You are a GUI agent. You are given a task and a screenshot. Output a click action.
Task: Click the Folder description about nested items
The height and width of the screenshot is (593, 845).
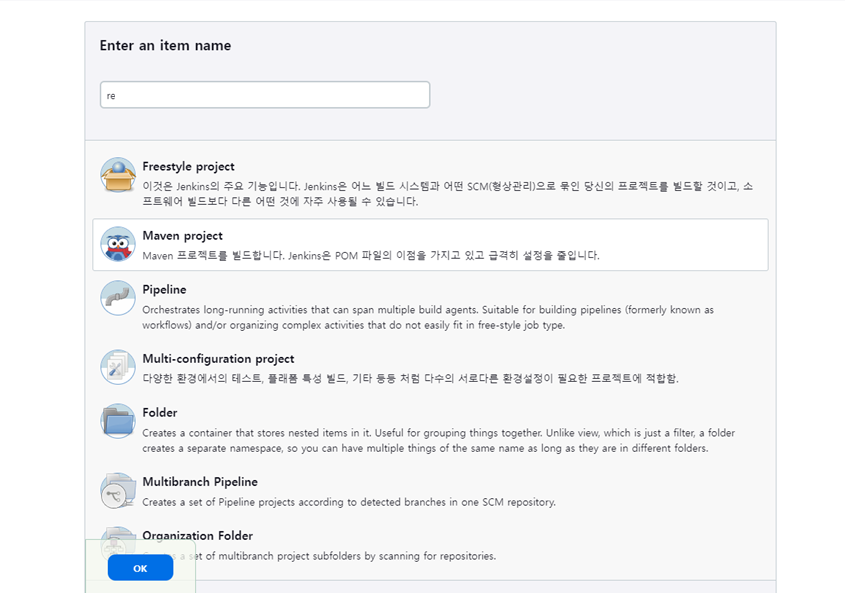[x=439, y=440]
